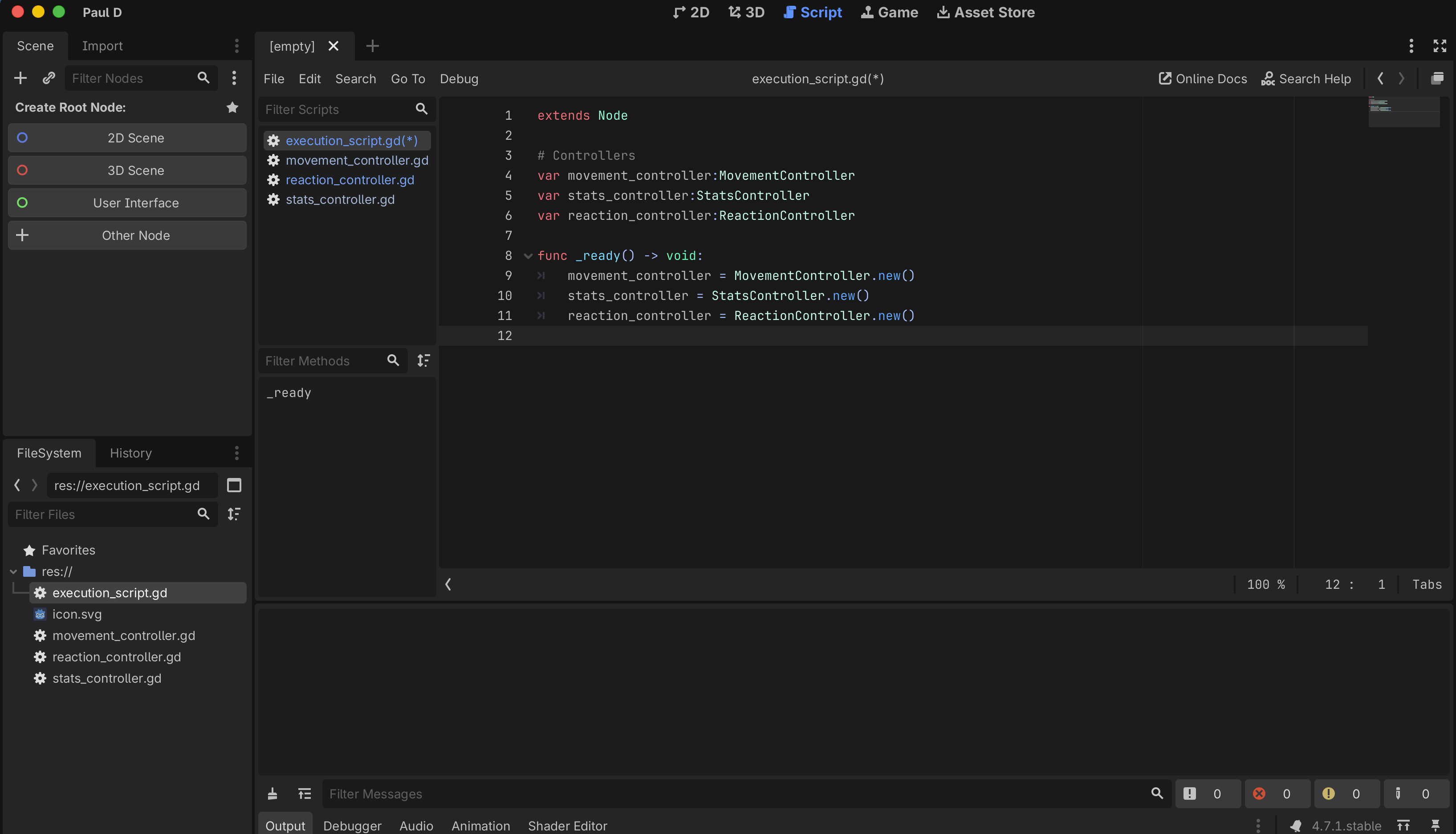This screenshot has width=1456, height=834.
Task: Open the Debug menu
Action: (459, 78)
